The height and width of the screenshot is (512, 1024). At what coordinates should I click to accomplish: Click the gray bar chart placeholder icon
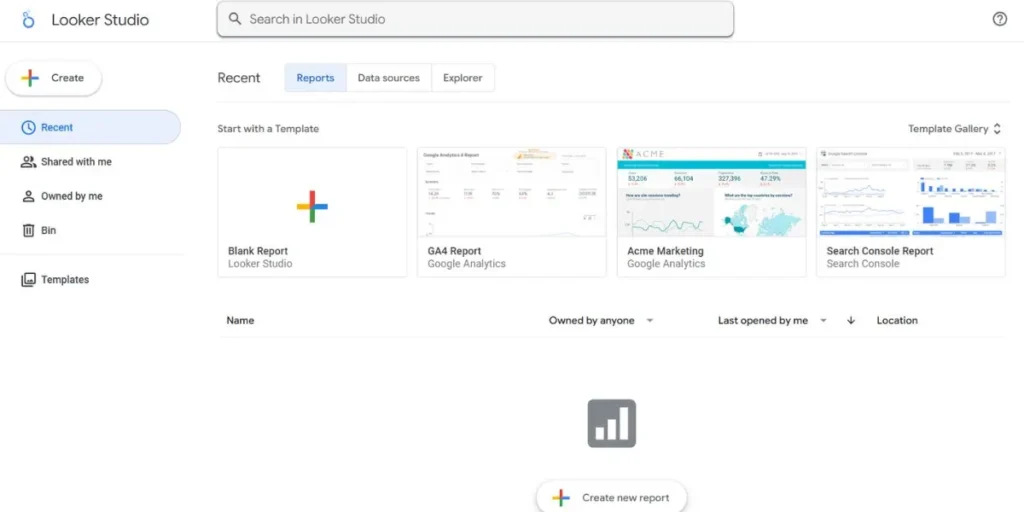coord(611,423)
